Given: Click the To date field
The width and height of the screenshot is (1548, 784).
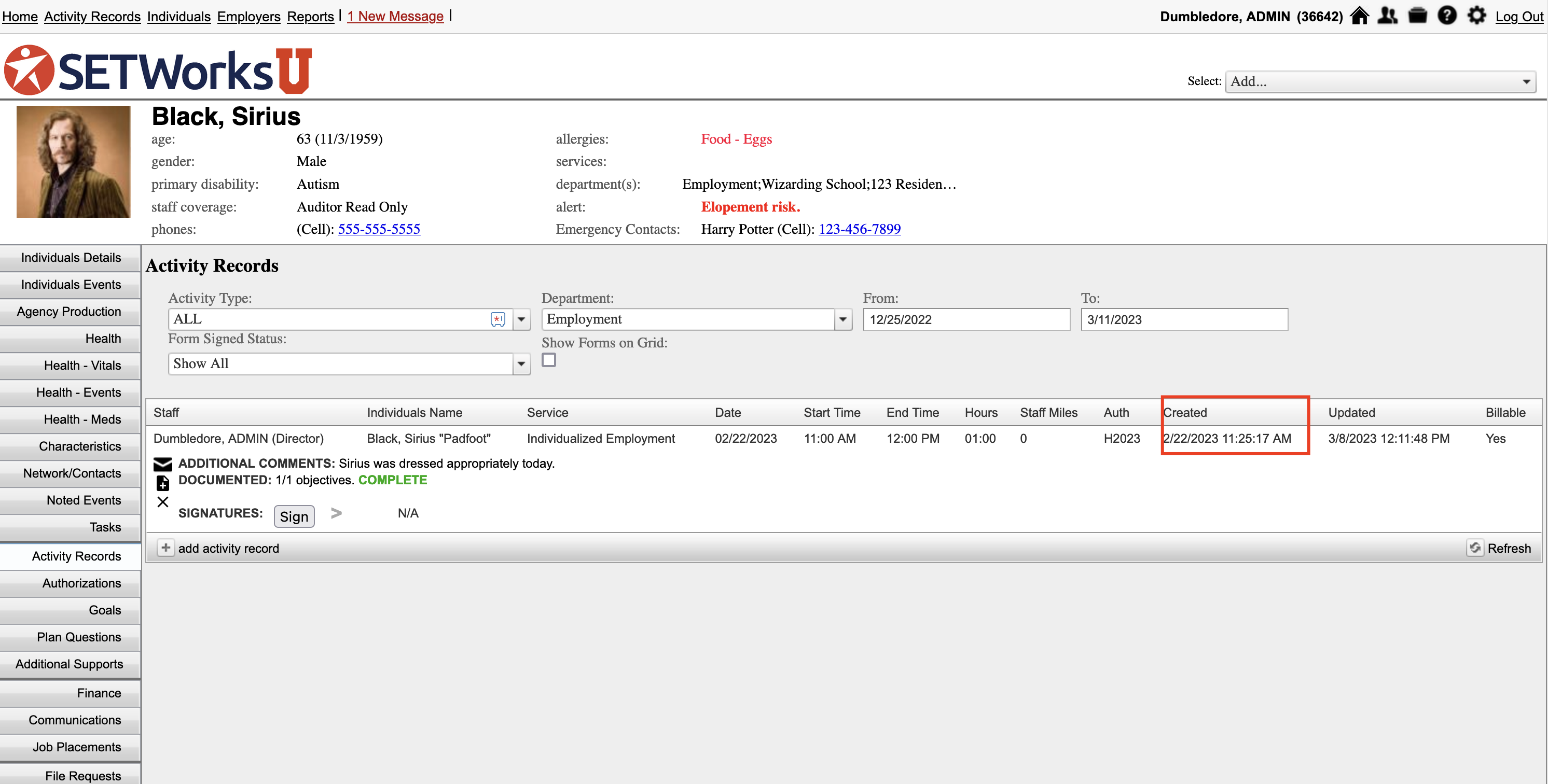Looking at the screenshot, I should 1184,319.
